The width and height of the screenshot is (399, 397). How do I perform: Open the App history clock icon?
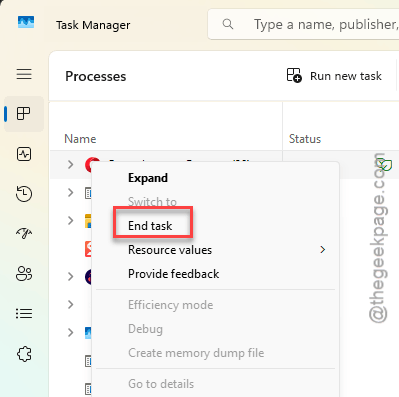pyautogui.click(x=24, y=194)
